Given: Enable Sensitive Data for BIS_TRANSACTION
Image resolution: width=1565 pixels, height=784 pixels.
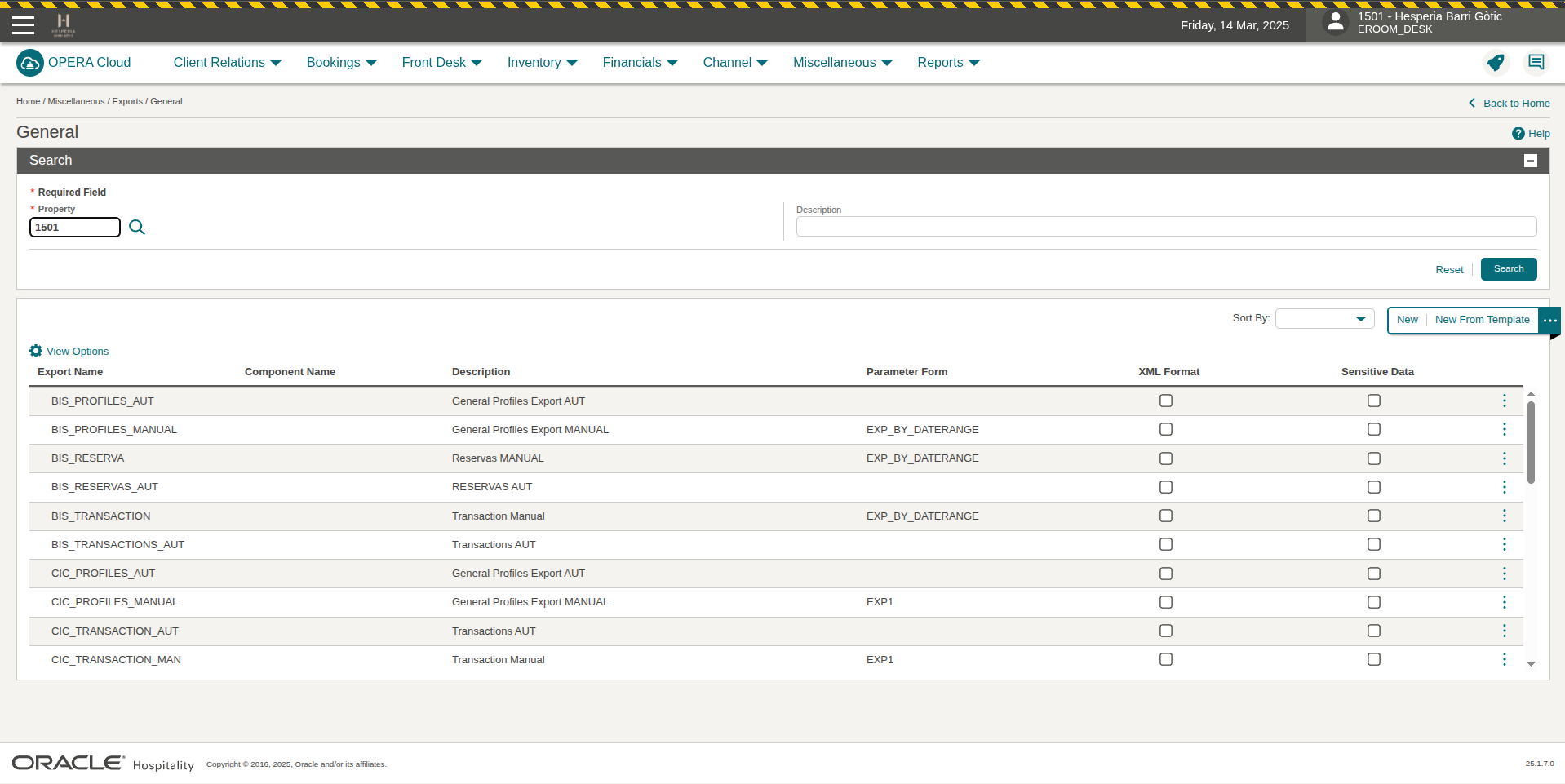Looking at the screenshot, I should [x=1373, y=516].
